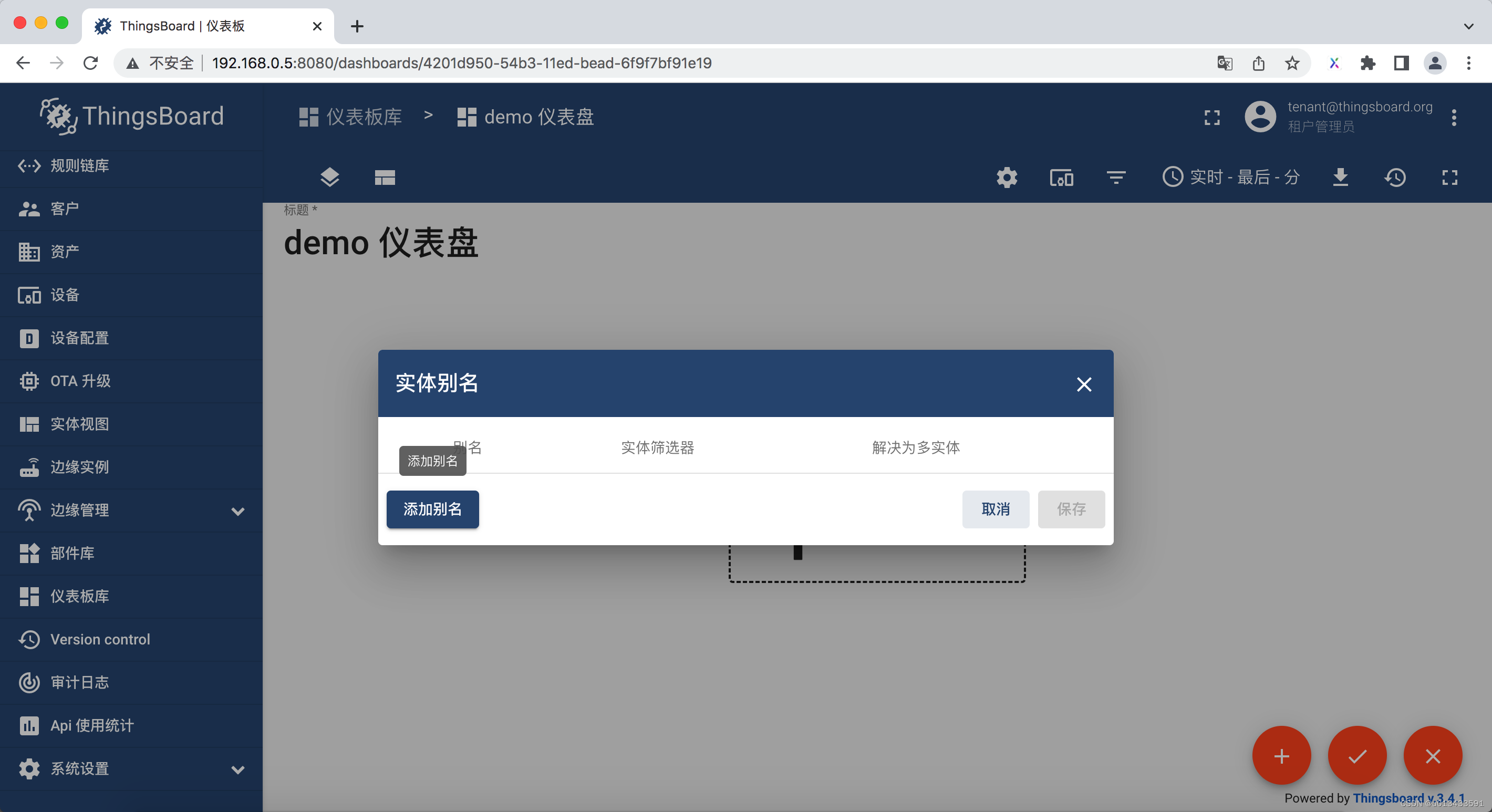Screen dimensions: 1492x812
Task: Open the 实时 - 最后 - 分 time window
Action: tap(1230, 176)
